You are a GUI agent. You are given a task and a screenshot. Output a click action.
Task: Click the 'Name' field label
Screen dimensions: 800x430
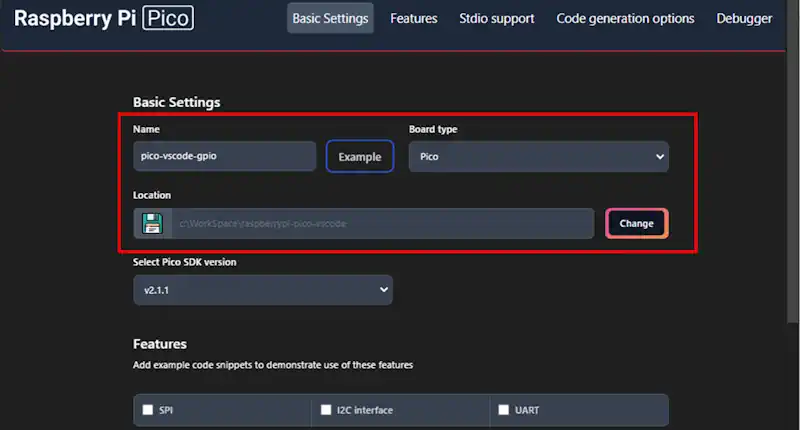[146, 130]
